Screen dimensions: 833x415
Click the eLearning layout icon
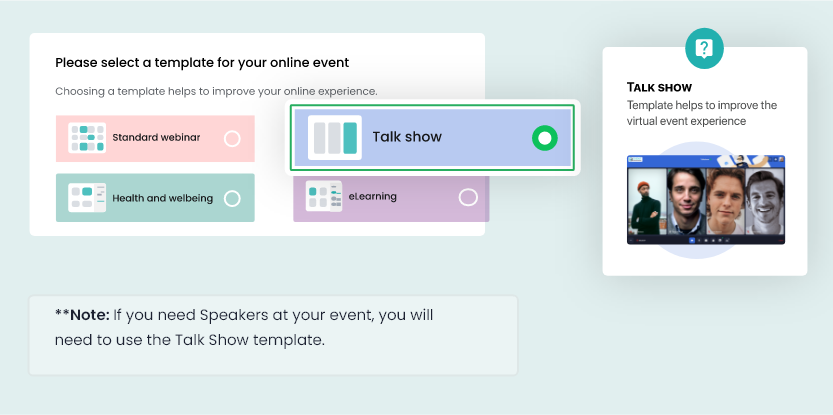pos(324,196)
